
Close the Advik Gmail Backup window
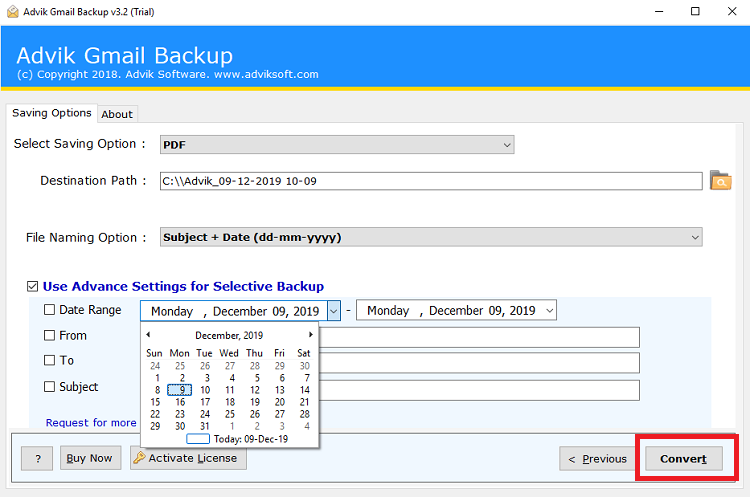pos(732,11)
